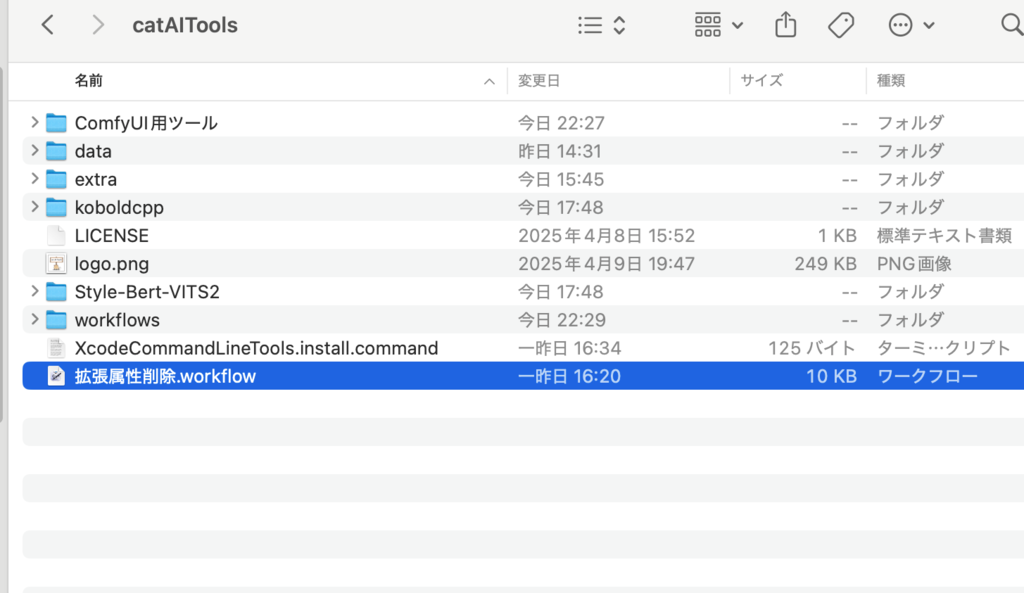Viewport: 1024px width, 593px height.
Task: Click the ワークフロー kind cell
Action: coord(927,376)
